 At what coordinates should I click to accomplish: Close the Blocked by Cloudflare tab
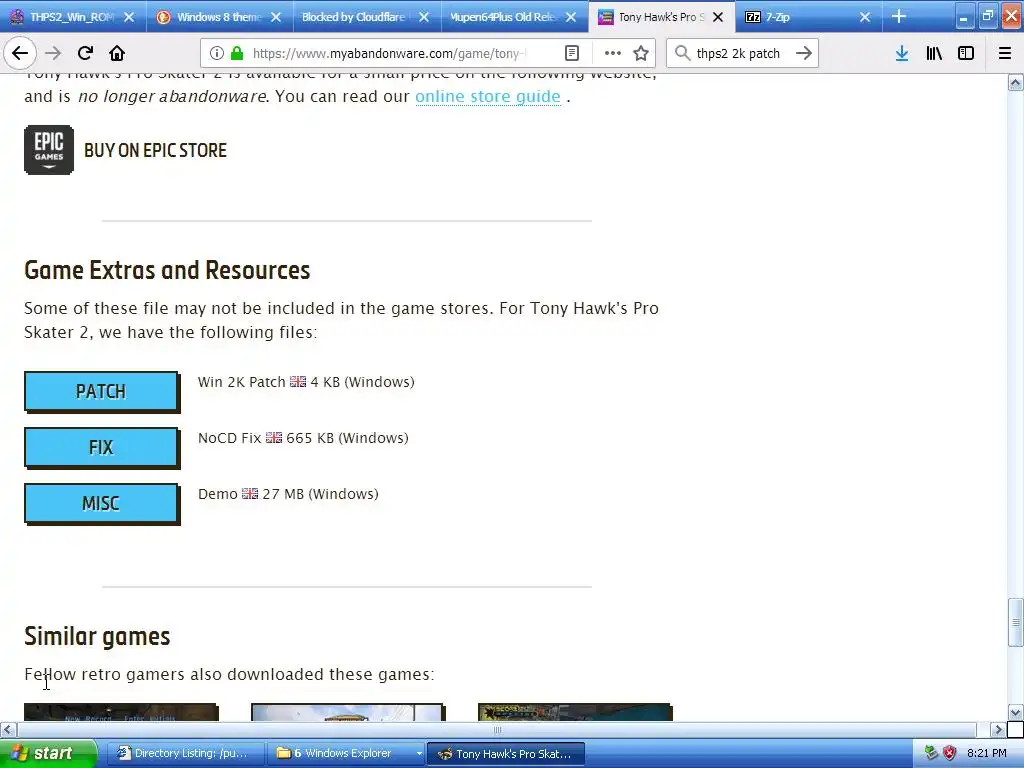click(424, 17)
